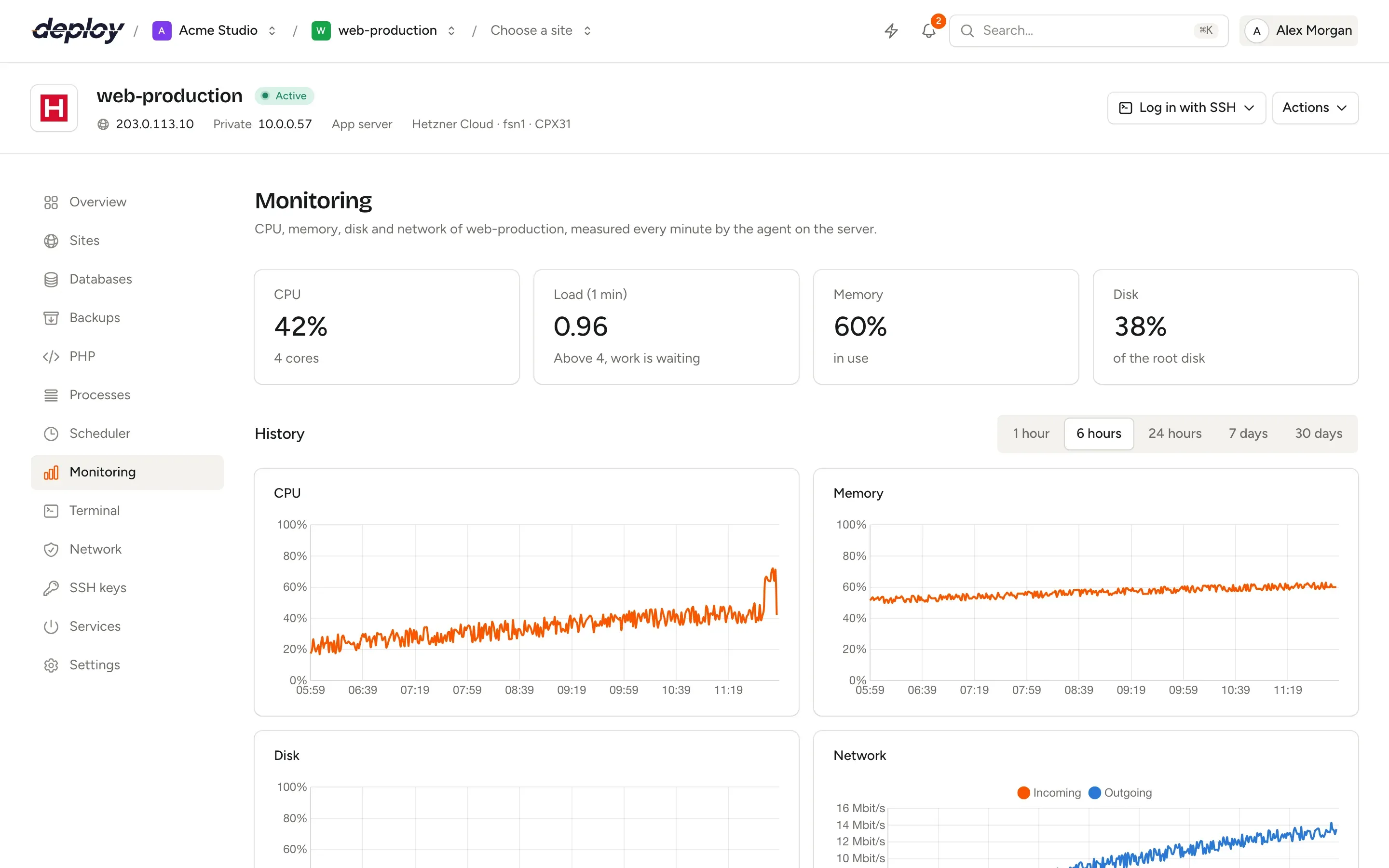Image resolution: width=1389 pixels, height=868 pixels.
Task: Click the Overview grid icon in the sidebar
Action: coord(51,202)
